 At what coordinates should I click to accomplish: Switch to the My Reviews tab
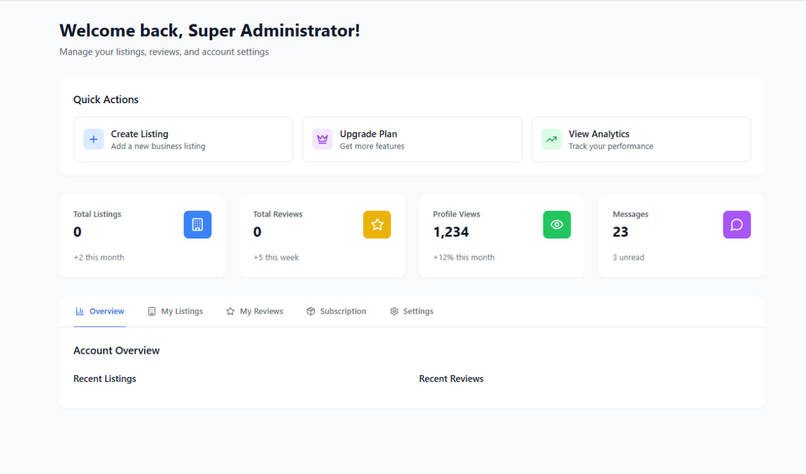click(x=254, y=311)
